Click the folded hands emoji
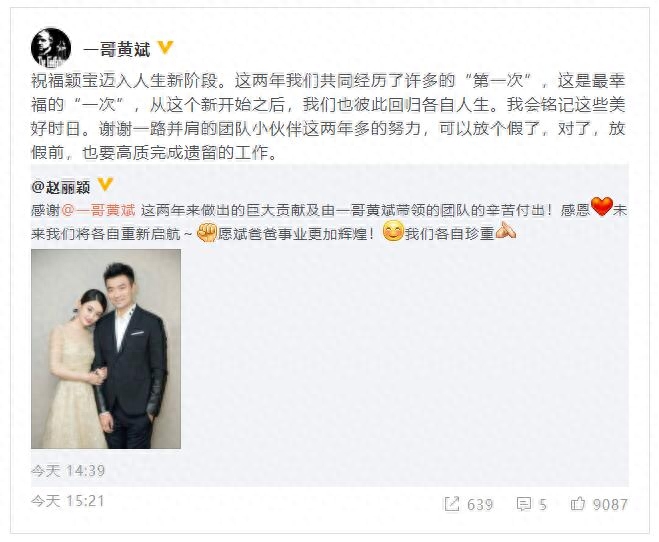Image resolution: width=659 pixels, height=542 pixels. click(506, 231)
